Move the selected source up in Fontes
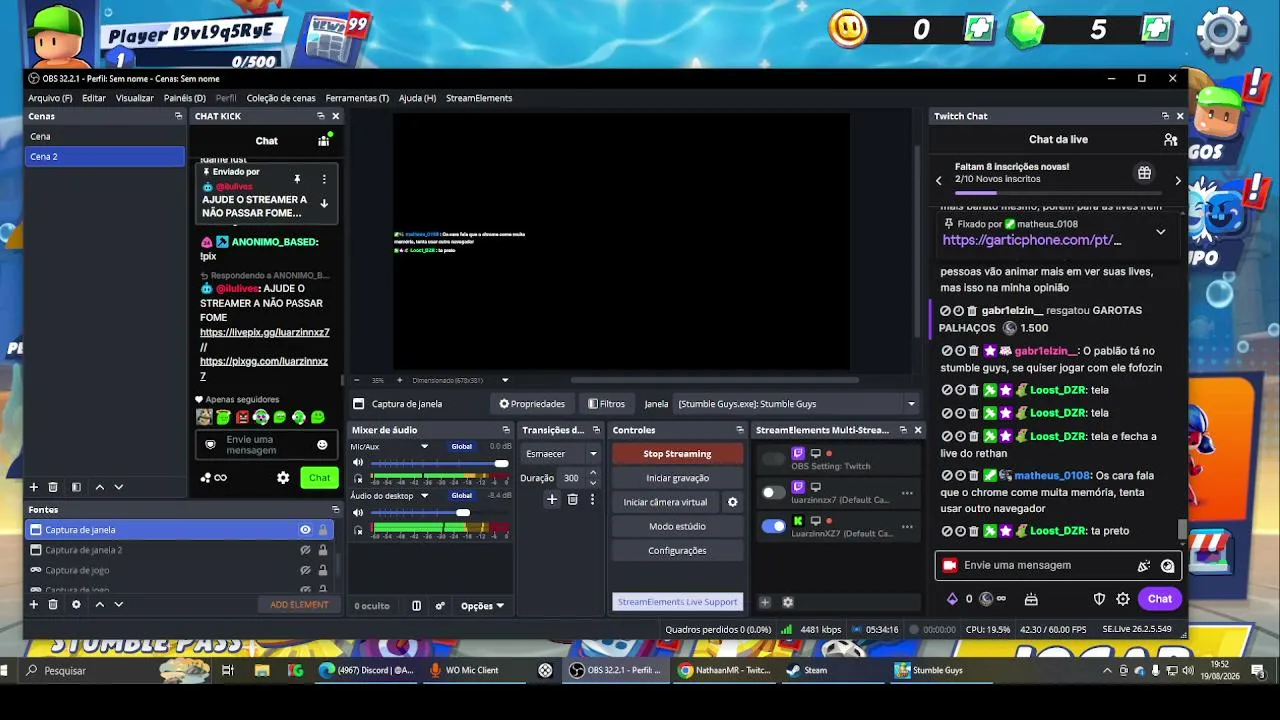This screenshot has width=1280, height=720. coord(99,604)
